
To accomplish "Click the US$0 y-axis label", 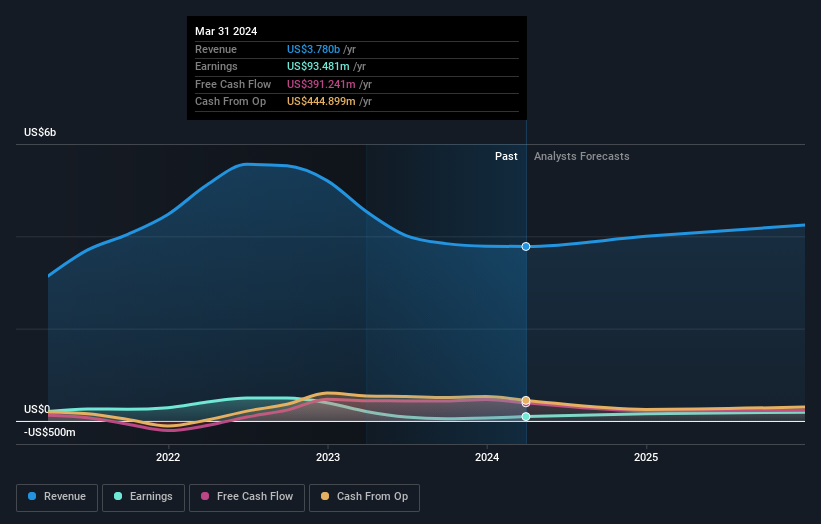I will click(37, 409).
